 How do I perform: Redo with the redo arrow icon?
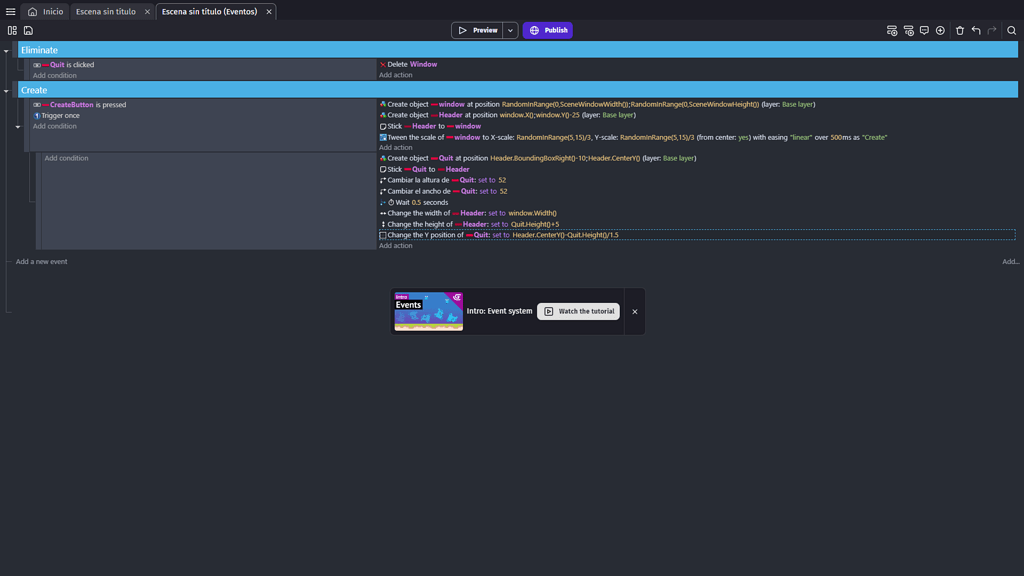(992, 30)
